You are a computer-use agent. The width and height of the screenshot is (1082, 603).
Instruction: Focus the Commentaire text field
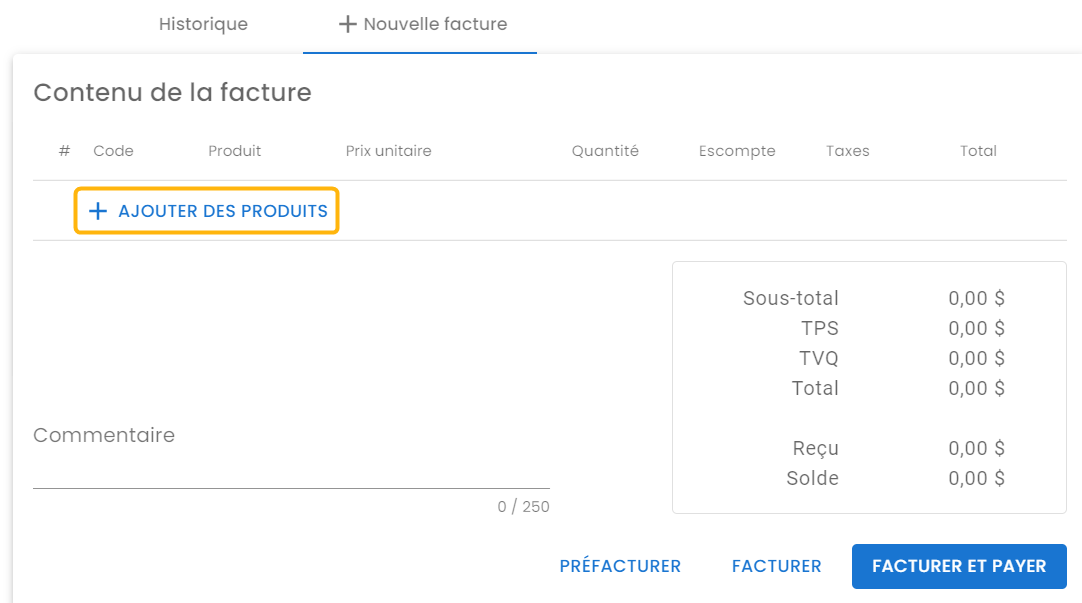tap(291, 467)
